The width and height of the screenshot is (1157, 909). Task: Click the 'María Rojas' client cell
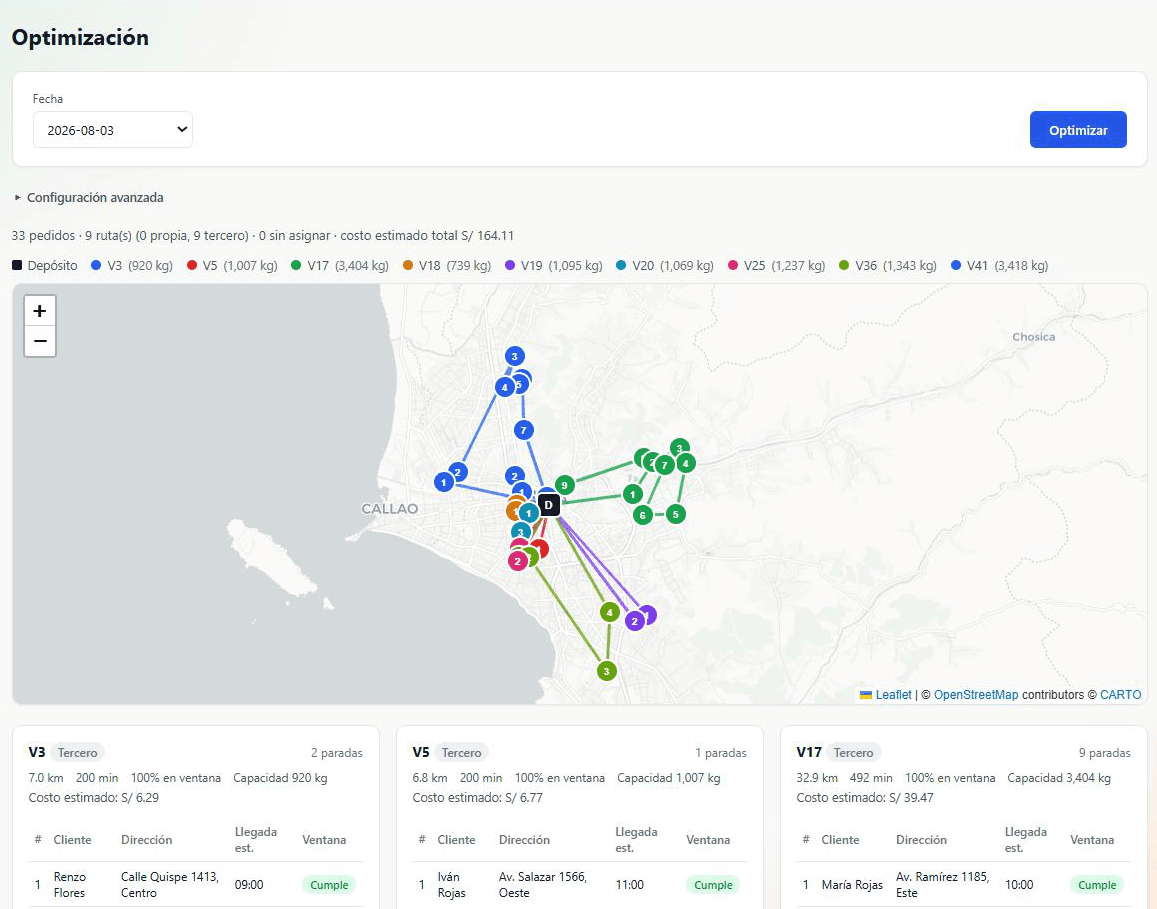pos(852,885)
